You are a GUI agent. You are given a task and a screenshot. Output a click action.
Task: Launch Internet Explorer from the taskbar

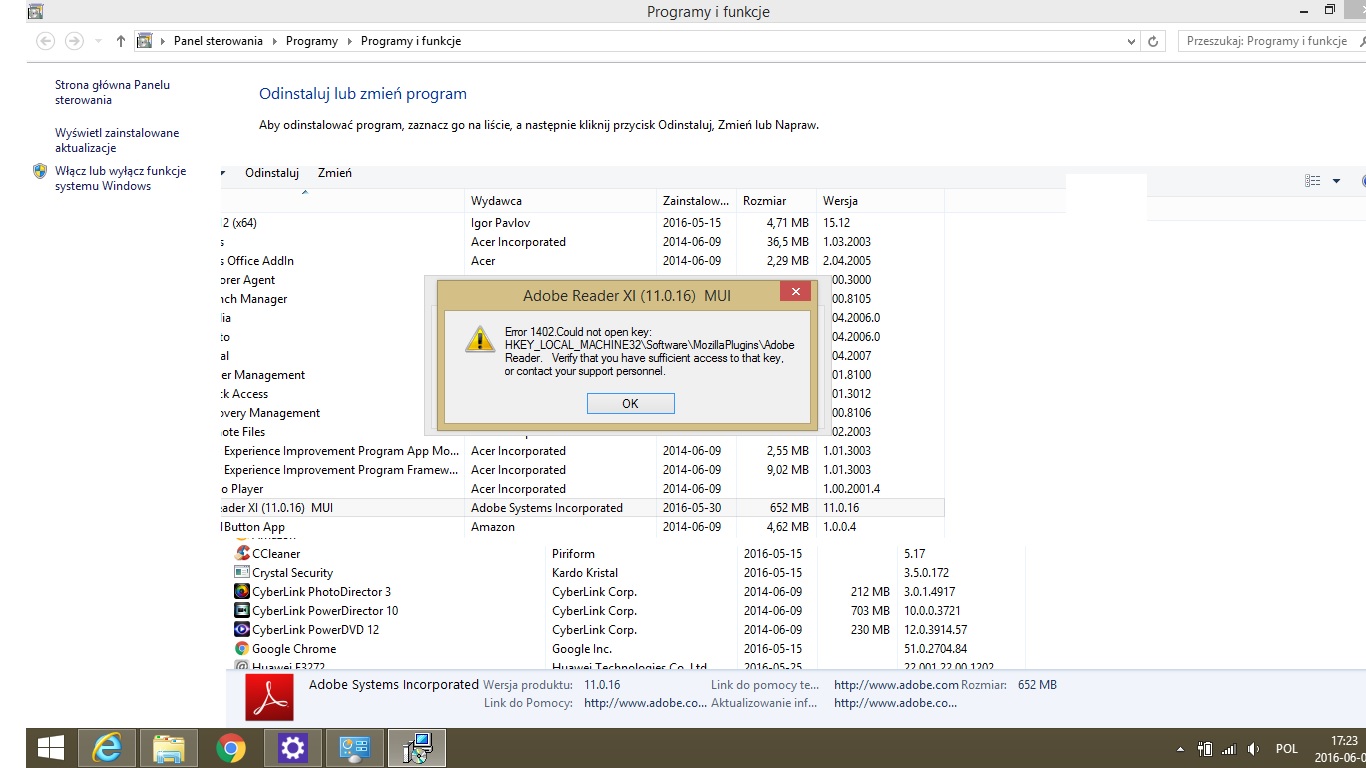point(107,747)
